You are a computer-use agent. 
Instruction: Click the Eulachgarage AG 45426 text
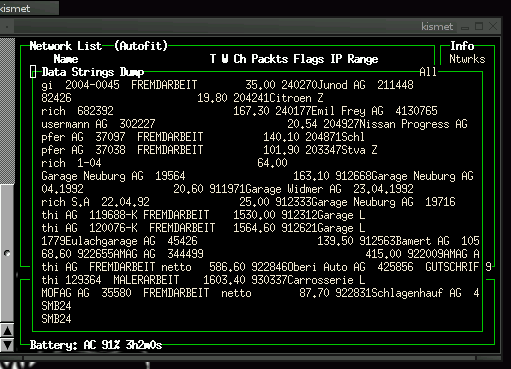pyautogui.click(x=131, y=241)
